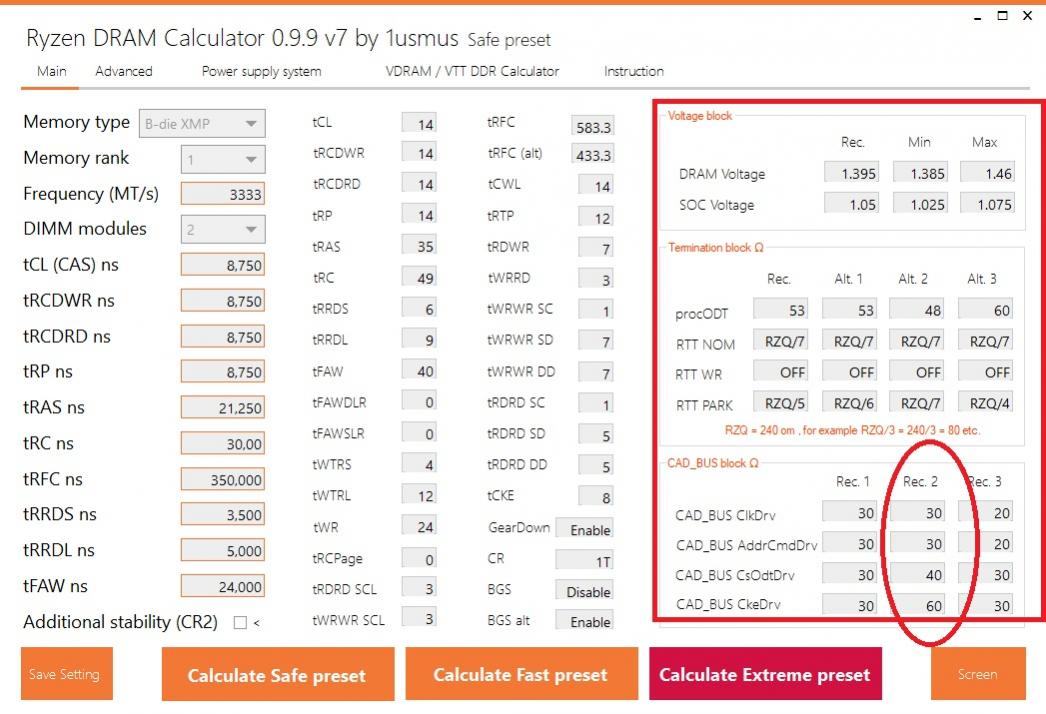1046x714 pixels.
Task: Click the Frequency (MT/s) input field
Action: click(x=223, y=194)
